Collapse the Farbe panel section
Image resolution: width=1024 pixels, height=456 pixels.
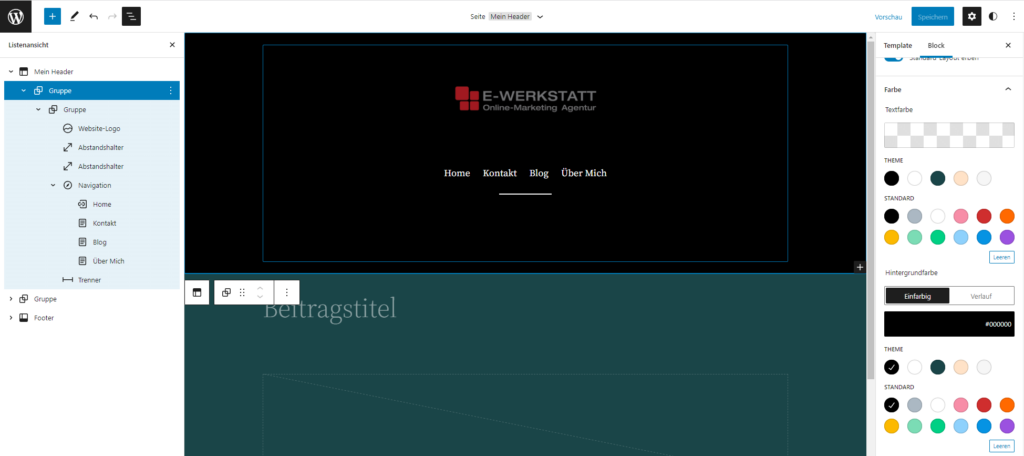pyautogui.click(x=1008, y=90)
